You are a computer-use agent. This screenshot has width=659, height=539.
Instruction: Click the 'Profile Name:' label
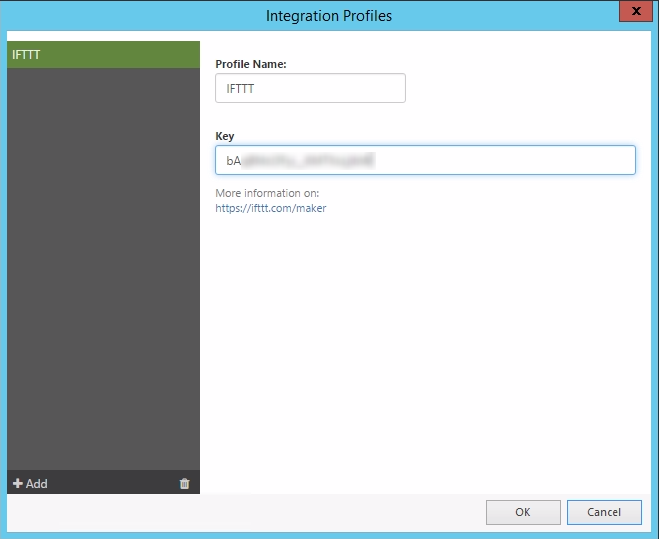(x=251, y=64)
